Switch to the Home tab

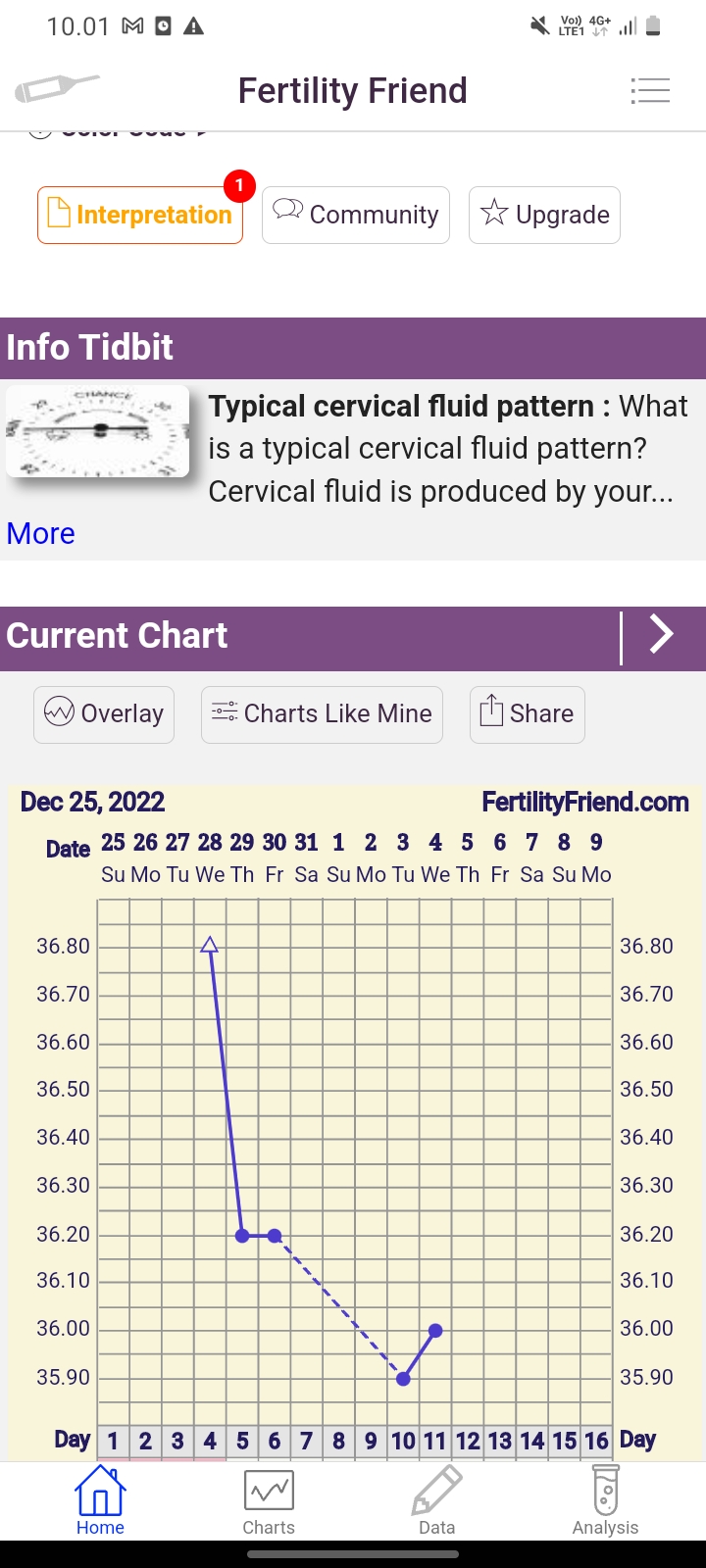click(x=100, y=1500)
